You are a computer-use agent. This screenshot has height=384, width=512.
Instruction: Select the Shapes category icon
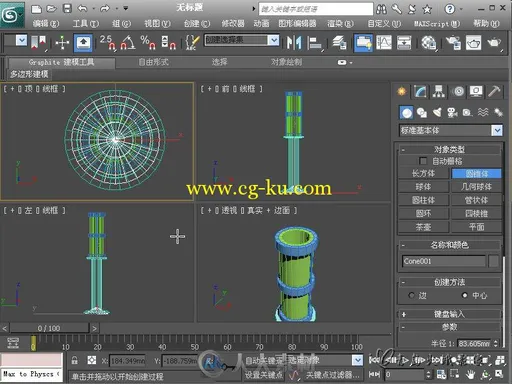coord(422,113)
